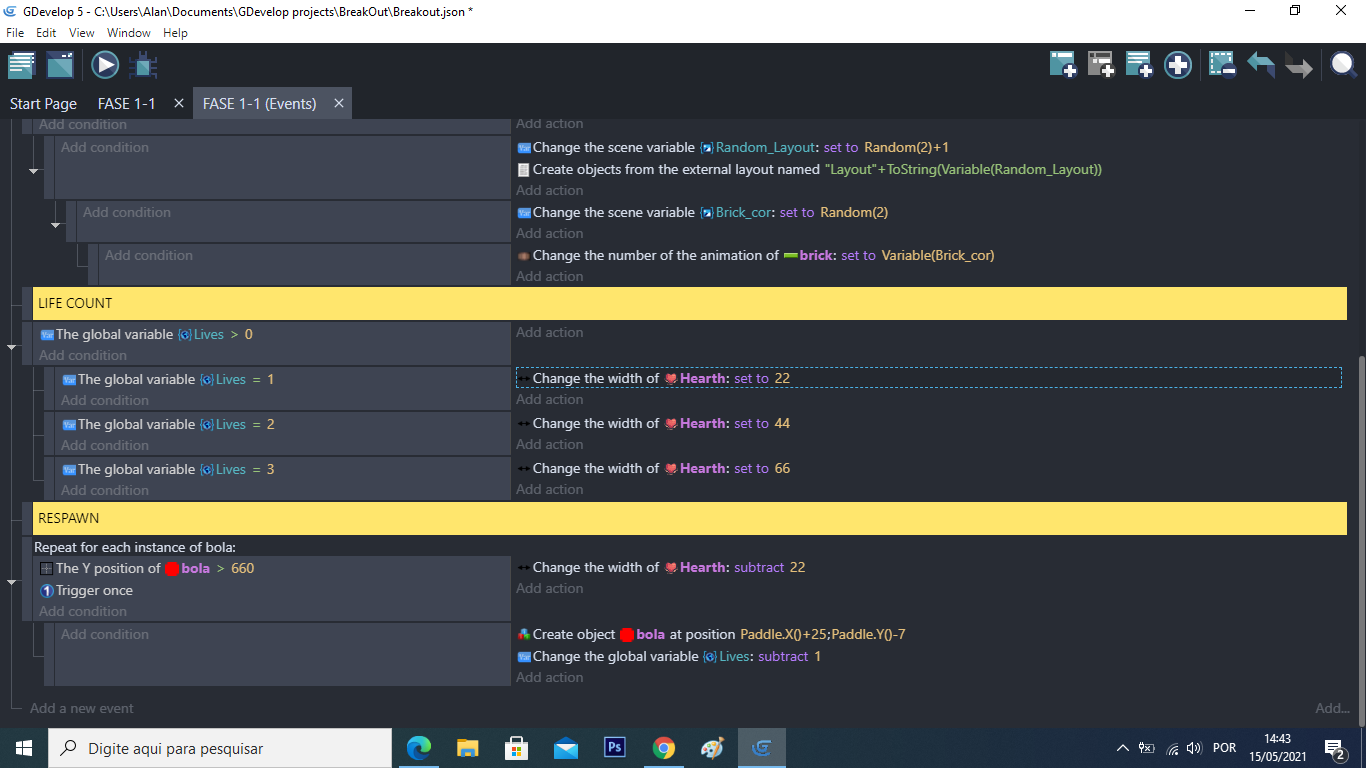The image size is (1366, 768).
Task: Select the 'Lives = 2' condition
Action: coord(168,424)
